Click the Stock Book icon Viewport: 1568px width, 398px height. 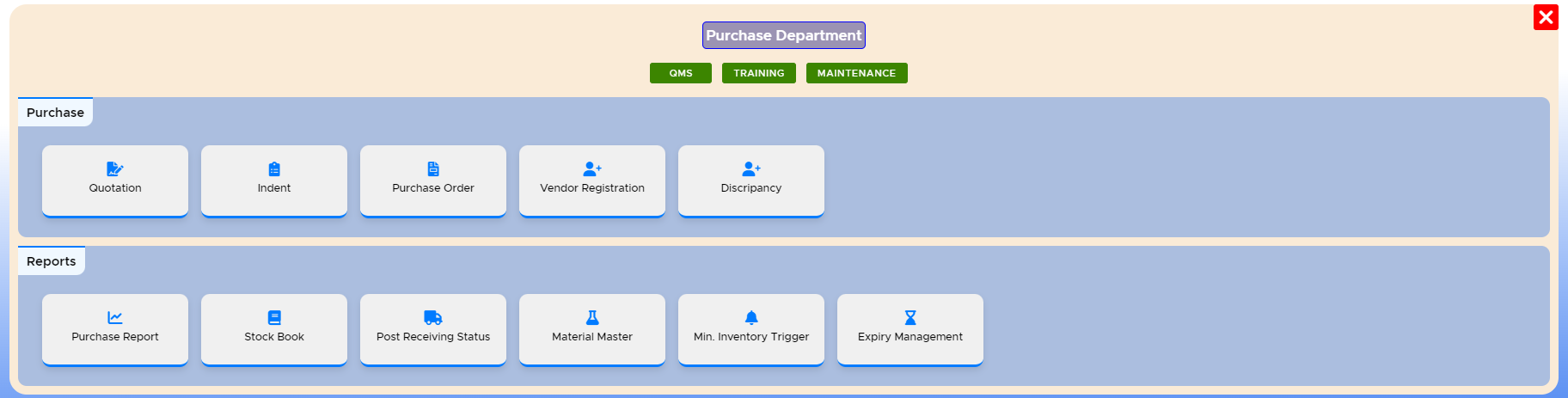(274, 317)
